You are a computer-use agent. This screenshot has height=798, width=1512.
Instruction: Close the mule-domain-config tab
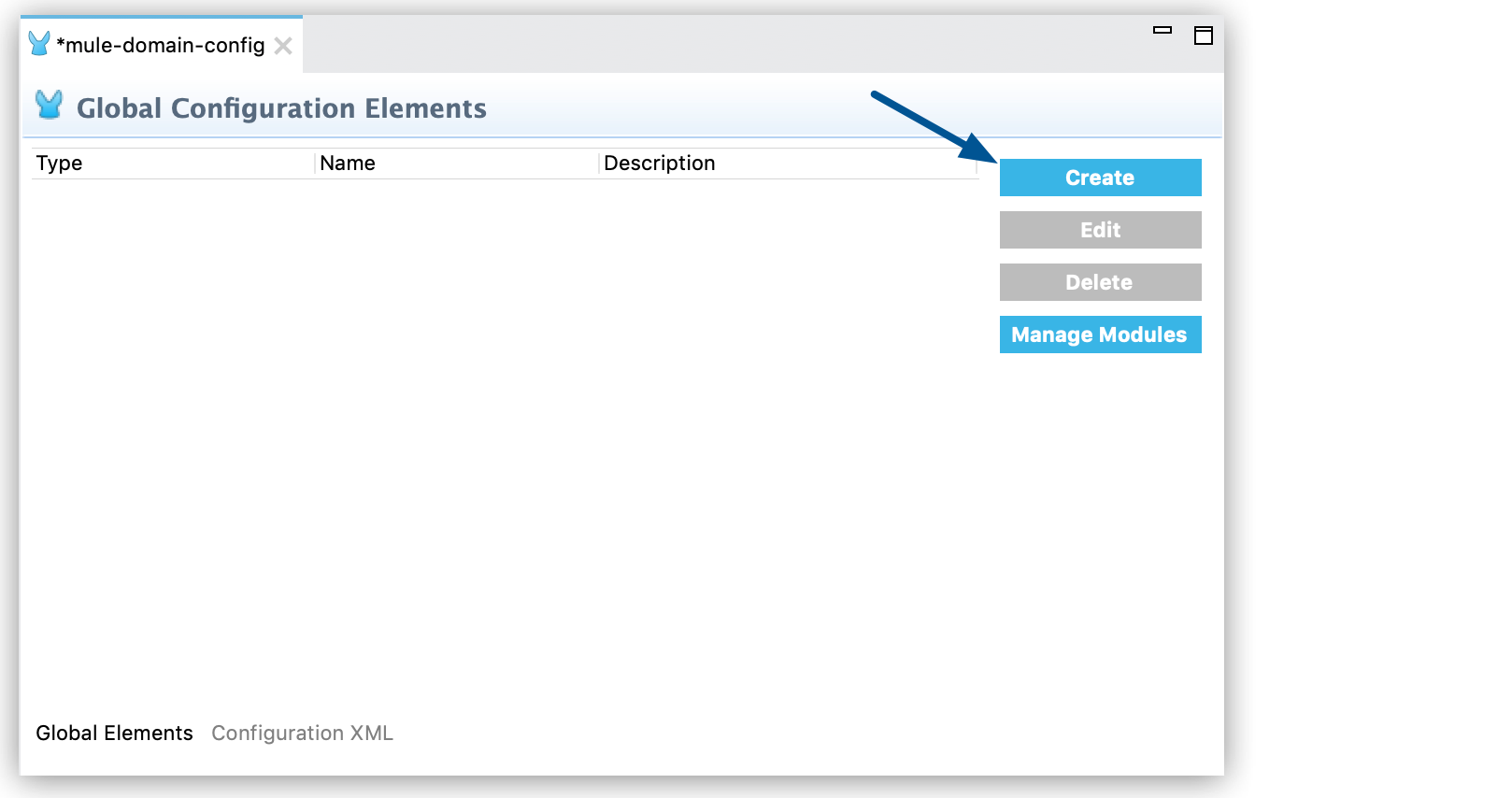284,46
